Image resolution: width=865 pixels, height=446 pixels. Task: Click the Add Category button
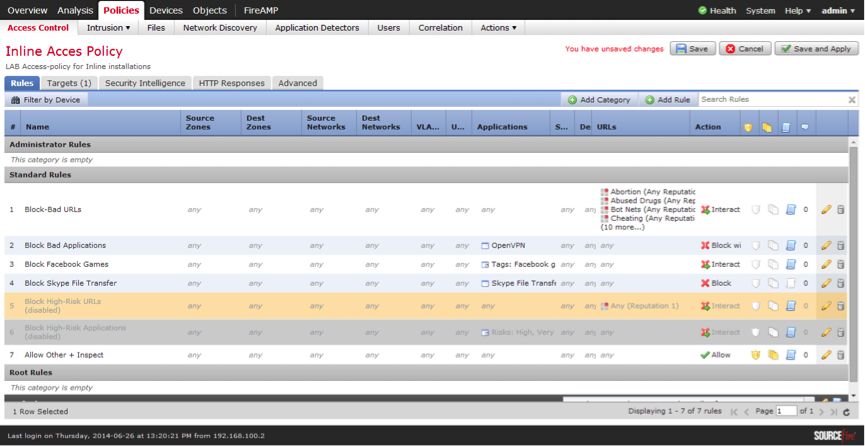tap(599, 100)
